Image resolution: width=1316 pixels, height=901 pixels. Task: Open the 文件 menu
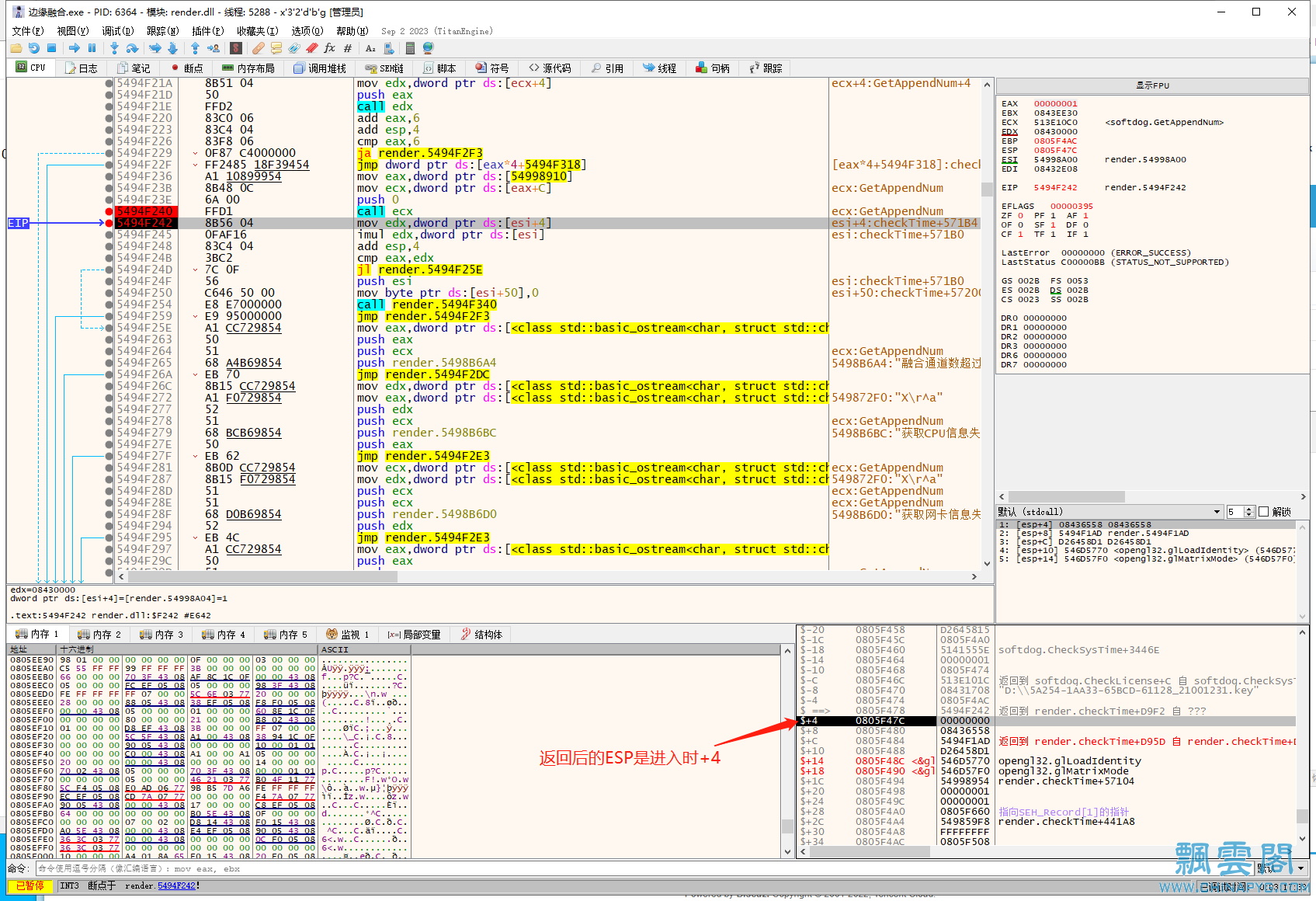coord(28,31)
